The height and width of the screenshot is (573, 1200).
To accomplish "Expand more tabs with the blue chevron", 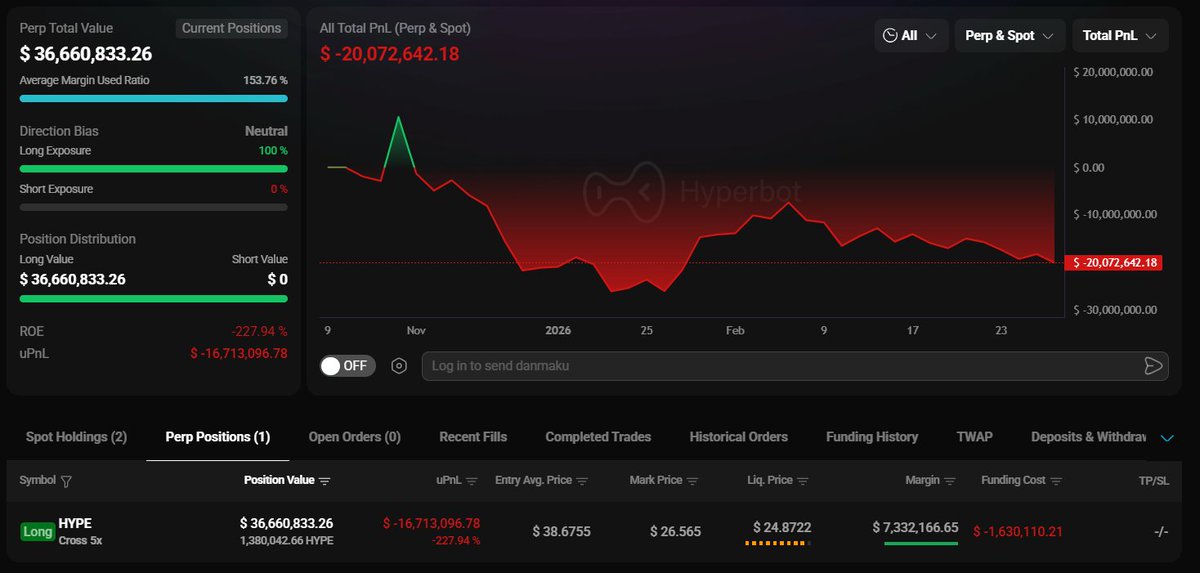I will (1167, 437).
